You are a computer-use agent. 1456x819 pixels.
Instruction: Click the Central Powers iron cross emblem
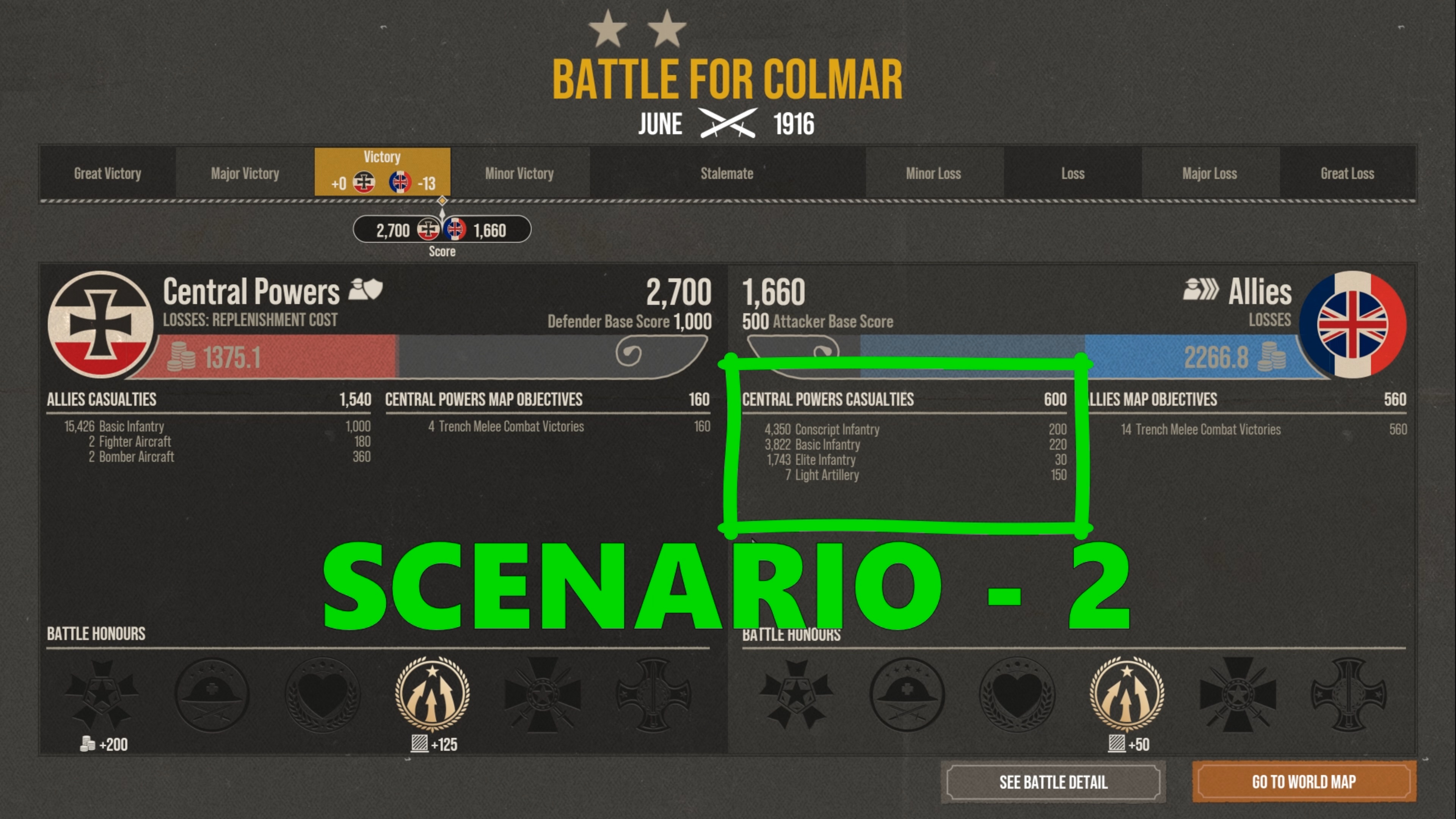[x=100, y=325]
